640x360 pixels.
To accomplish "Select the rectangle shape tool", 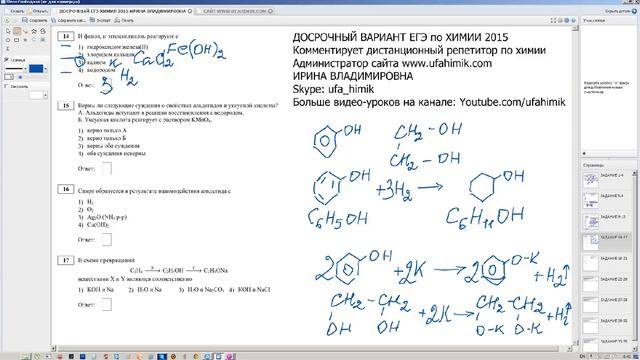I will click(17, 40).
